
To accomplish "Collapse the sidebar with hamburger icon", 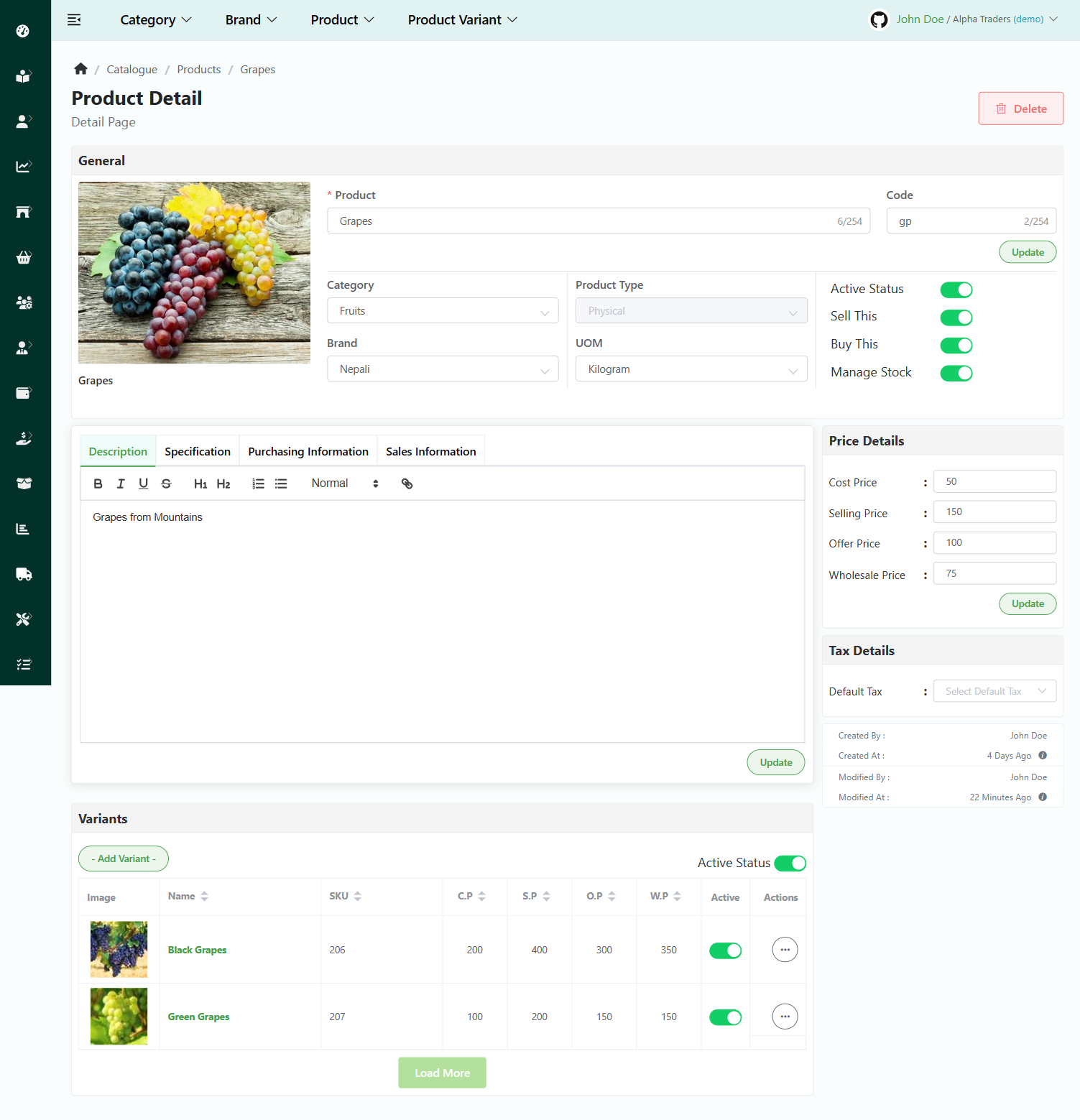I will pyautogui.click(x=74, y=20).
